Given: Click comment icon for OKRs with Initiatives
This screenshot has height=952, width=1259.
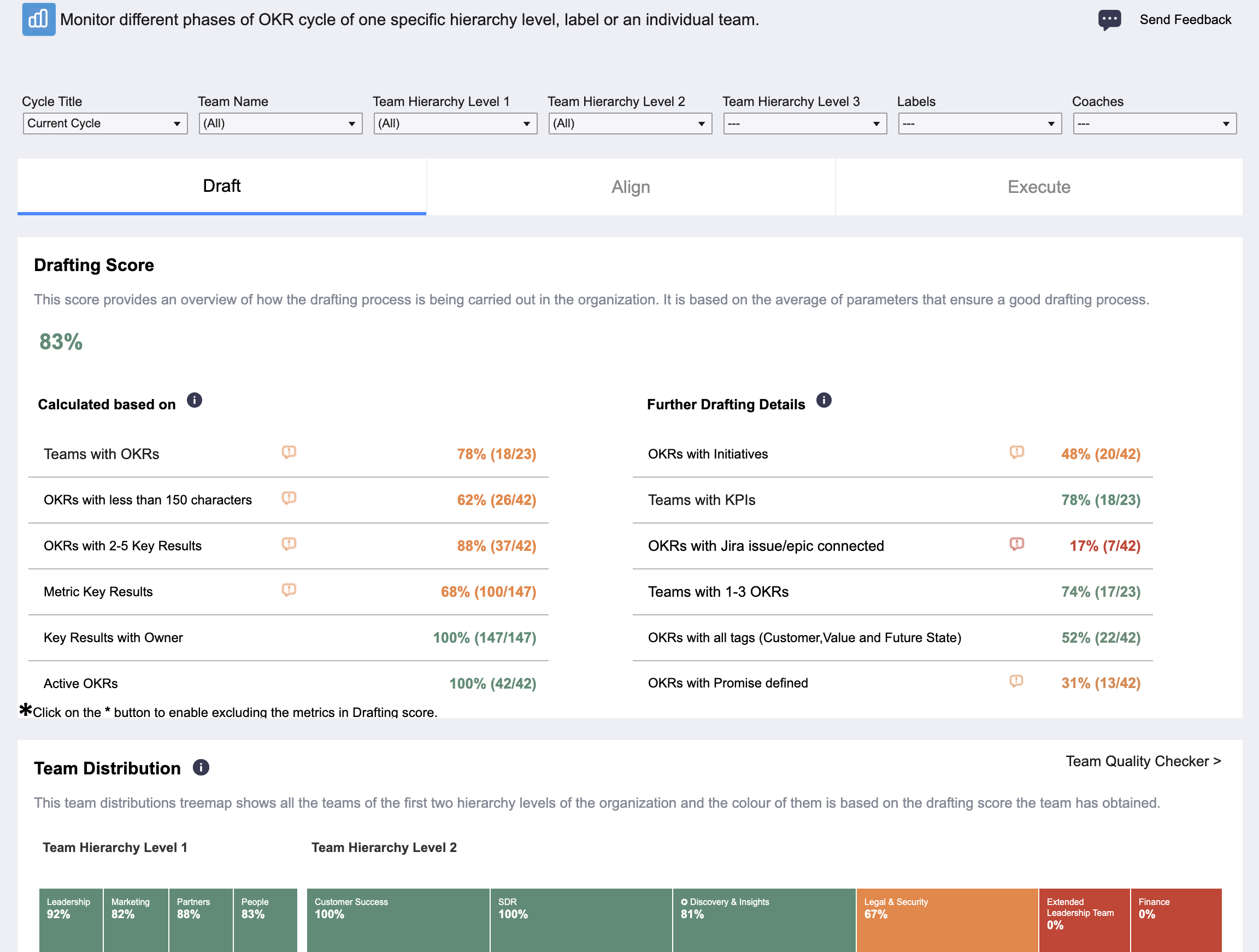Looking at the screenshot, I should (1016, 452).
